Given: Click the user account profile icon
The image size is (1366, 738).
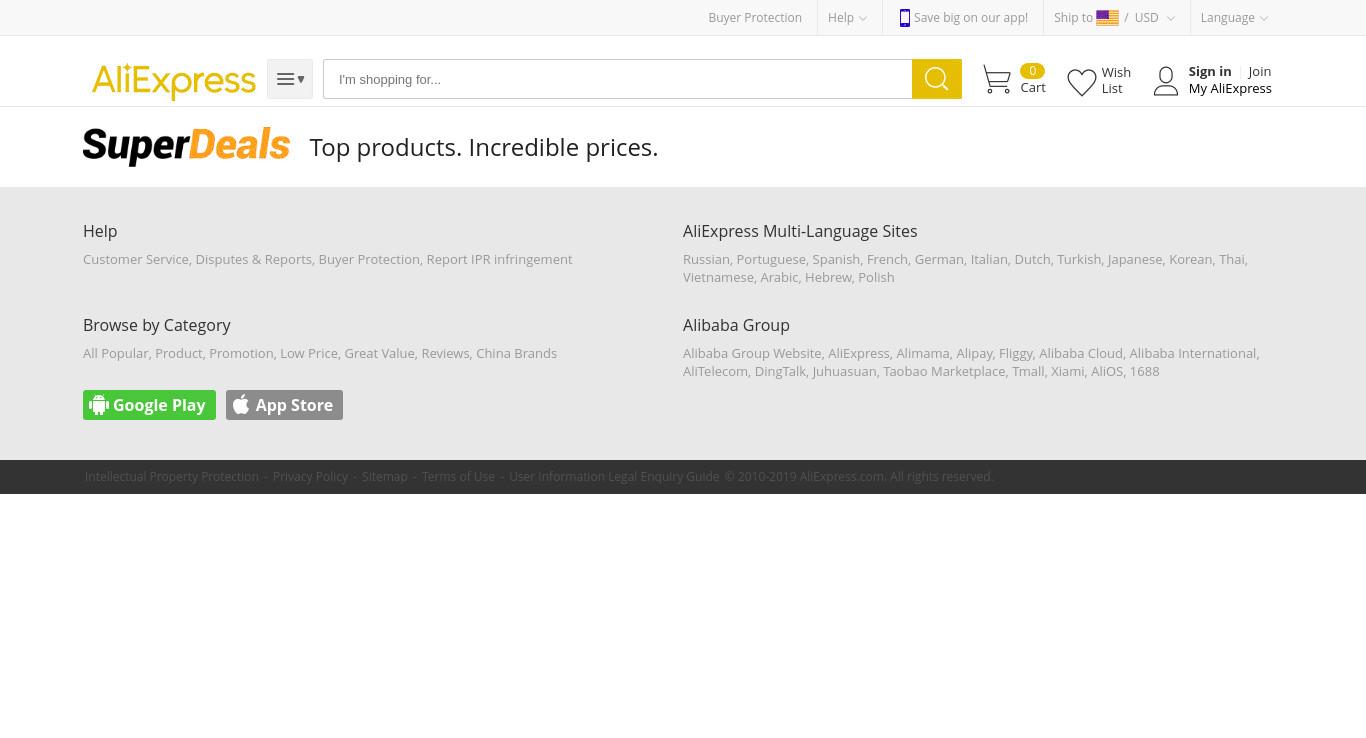Looking at the screenshot, I should pos(1166,81).
